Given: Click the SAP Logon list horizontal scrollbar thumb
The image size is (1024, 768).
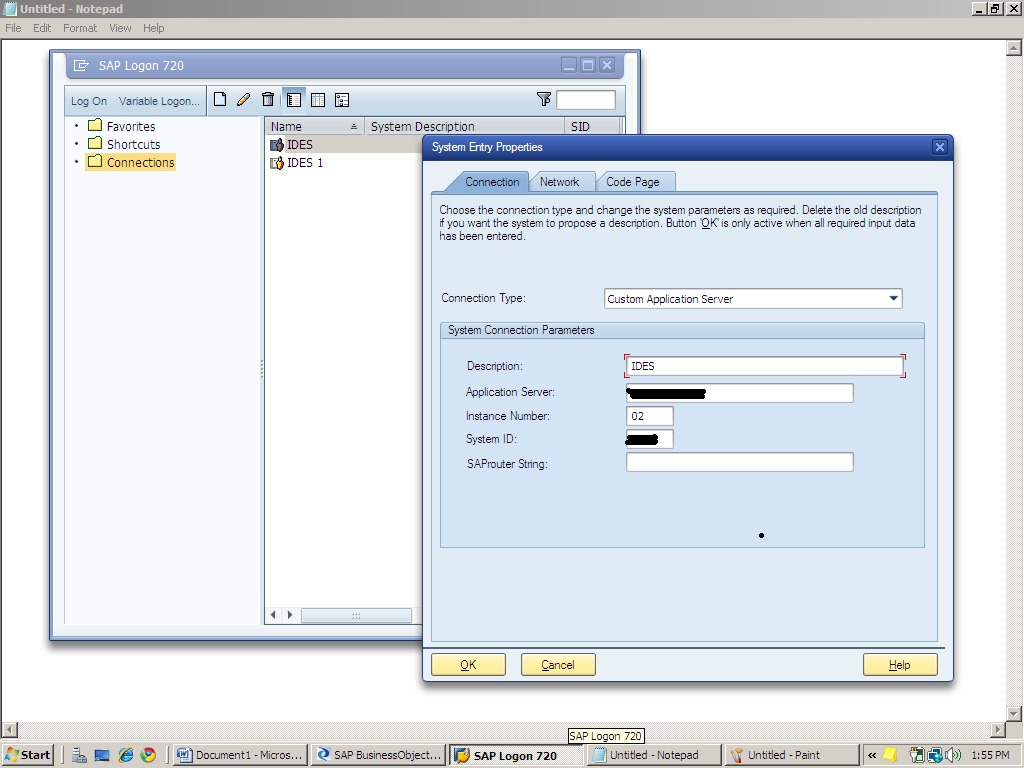Looking at the screenshot, I should pyautogui.click(x=356, y=615).
